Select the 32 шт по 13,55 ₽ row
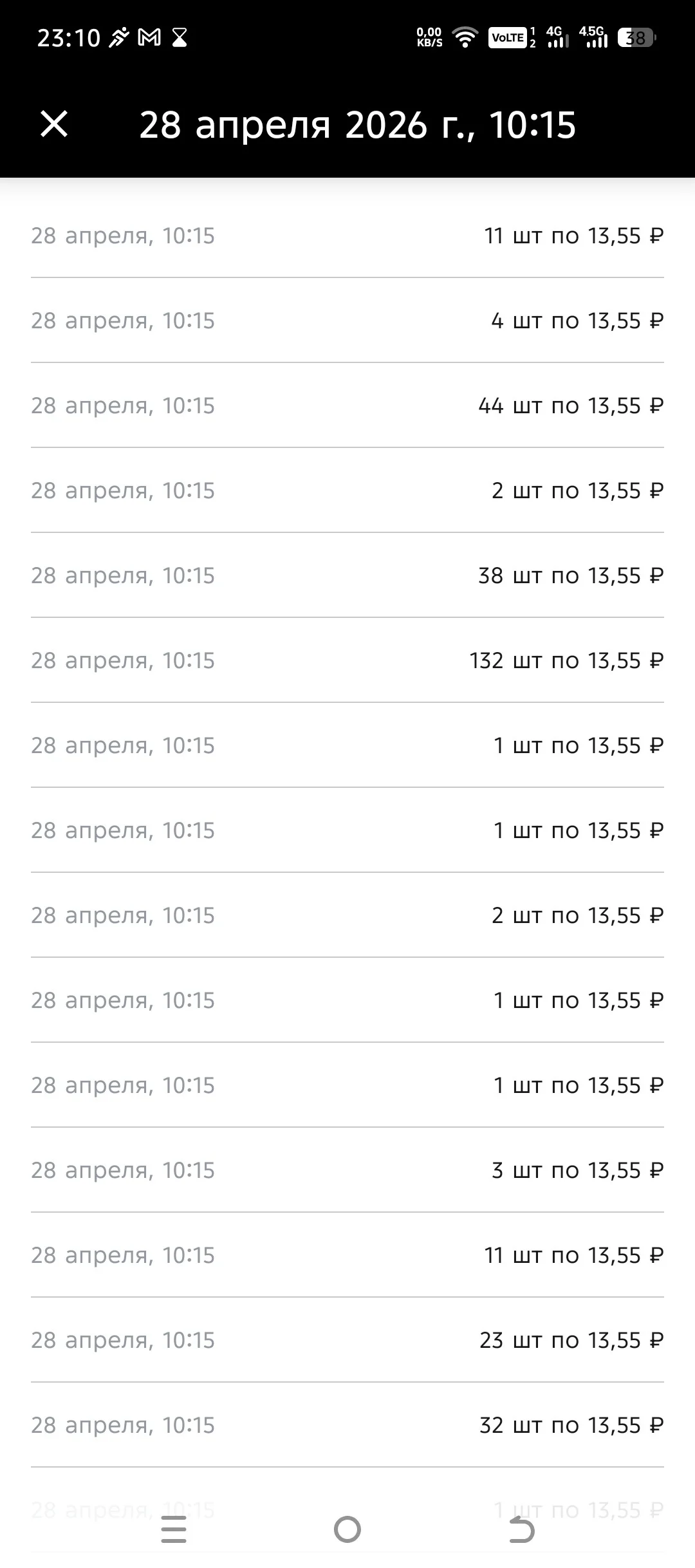Image resolution: width=695 pixels, height=1568 pixels. [347, 1425]
